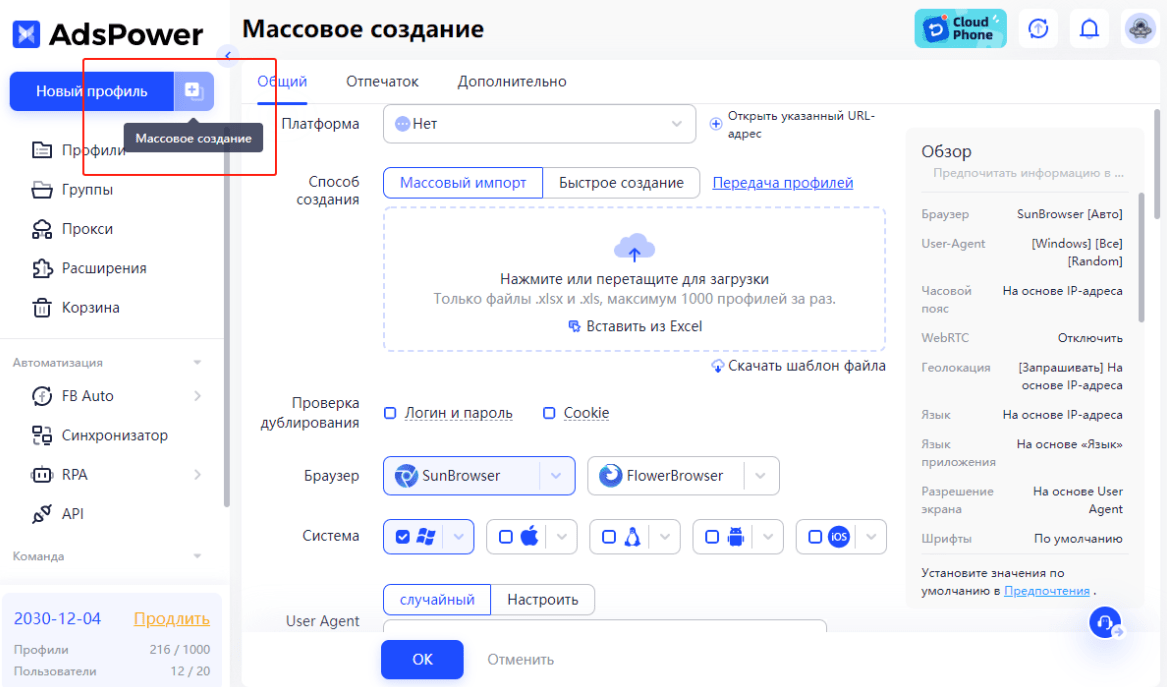1167x687 pixels.
Task: Open the user avatar menu
Action: click(1139, 29)
